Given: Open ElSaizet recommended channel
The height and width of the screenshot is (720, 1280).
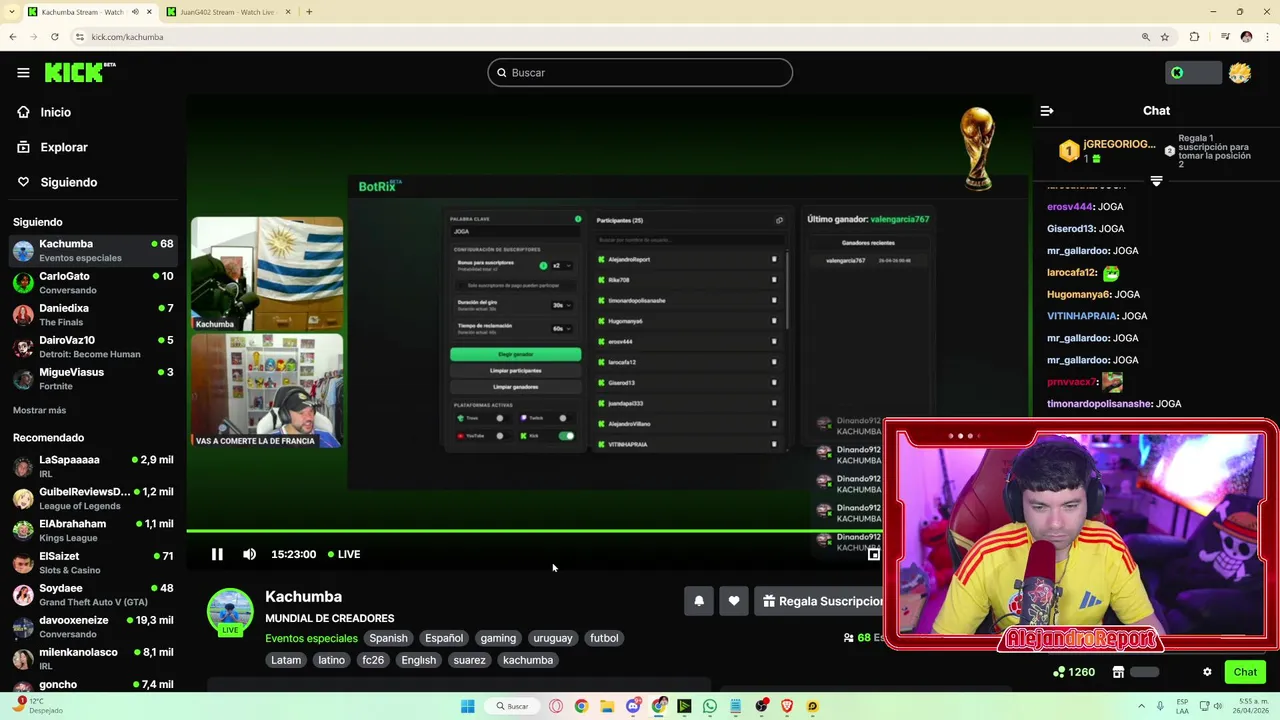Looking at the screenshot, I should pos(93,562).
